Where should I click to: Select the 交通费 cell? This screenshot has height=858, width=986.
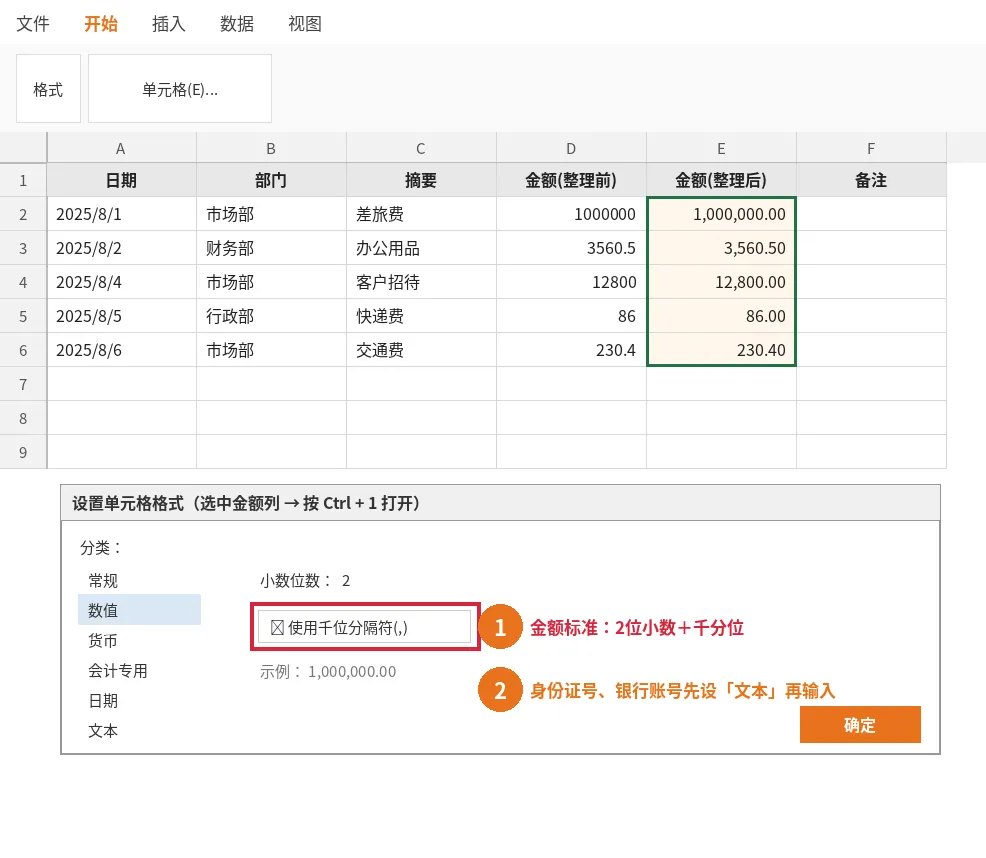pos(421,350)
